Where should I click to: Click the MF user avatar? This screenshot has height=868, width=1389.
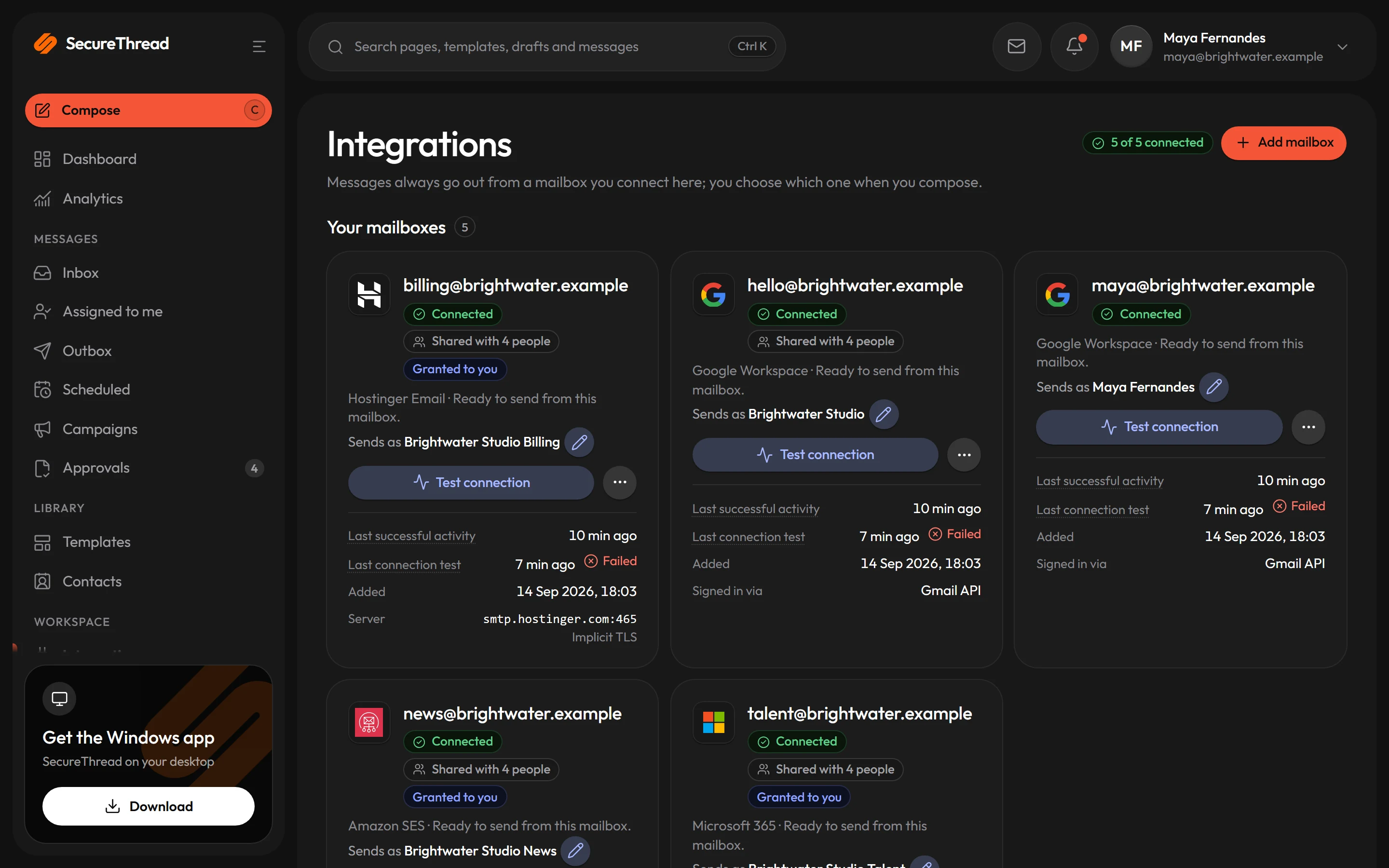[1130, 46]
